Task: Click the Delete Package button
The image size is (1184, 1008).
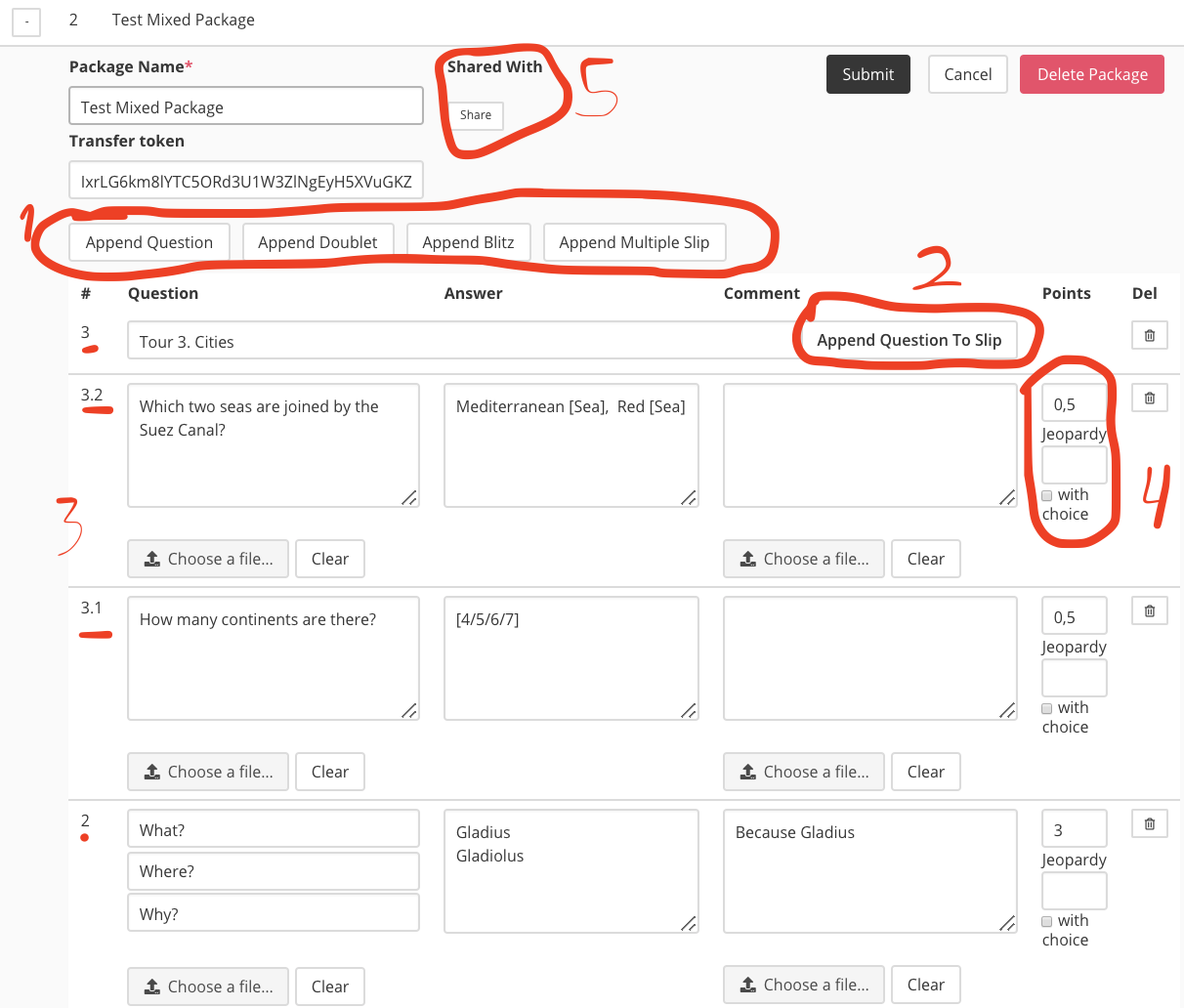Action: [1091, 74]
